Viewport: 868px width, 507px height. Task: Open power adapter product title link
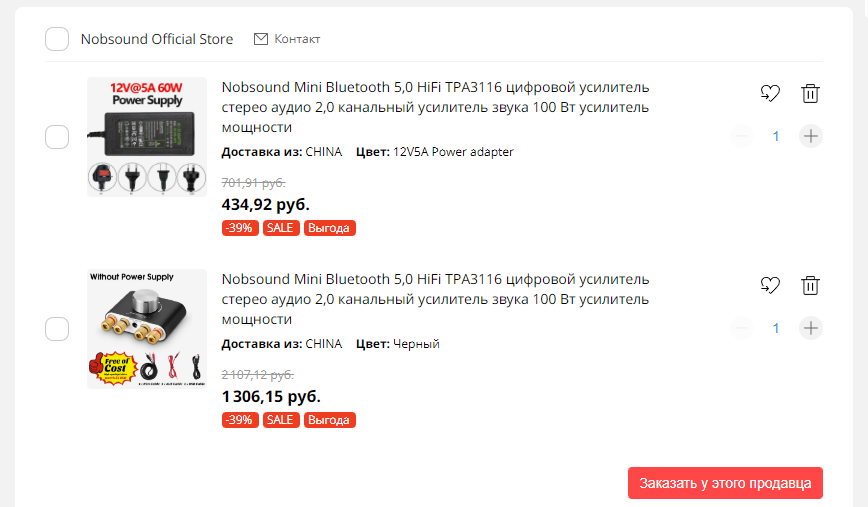pyautogui.click(x=435, y=107)
